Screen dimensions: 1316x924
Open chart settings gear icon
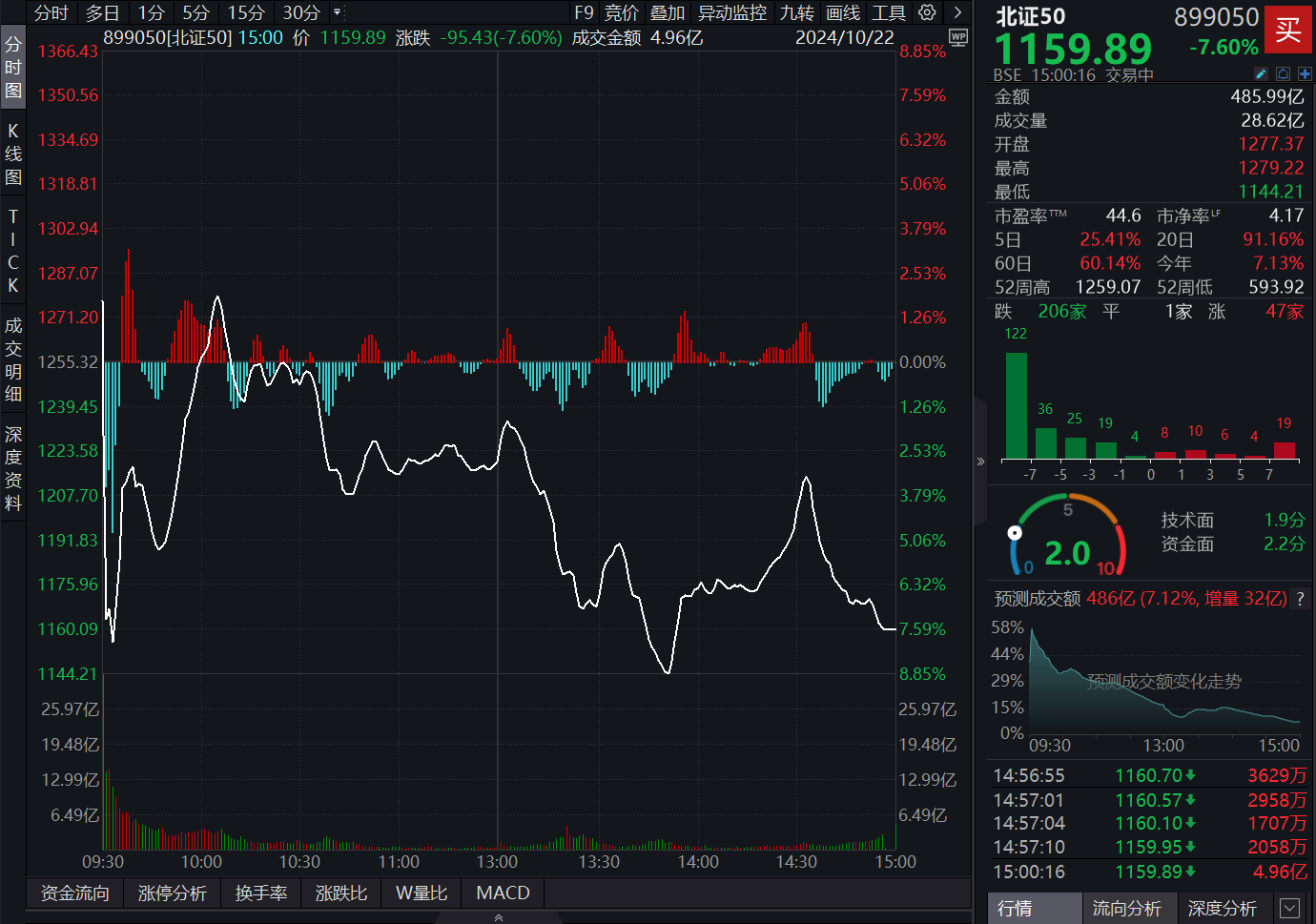click(927, 12)
